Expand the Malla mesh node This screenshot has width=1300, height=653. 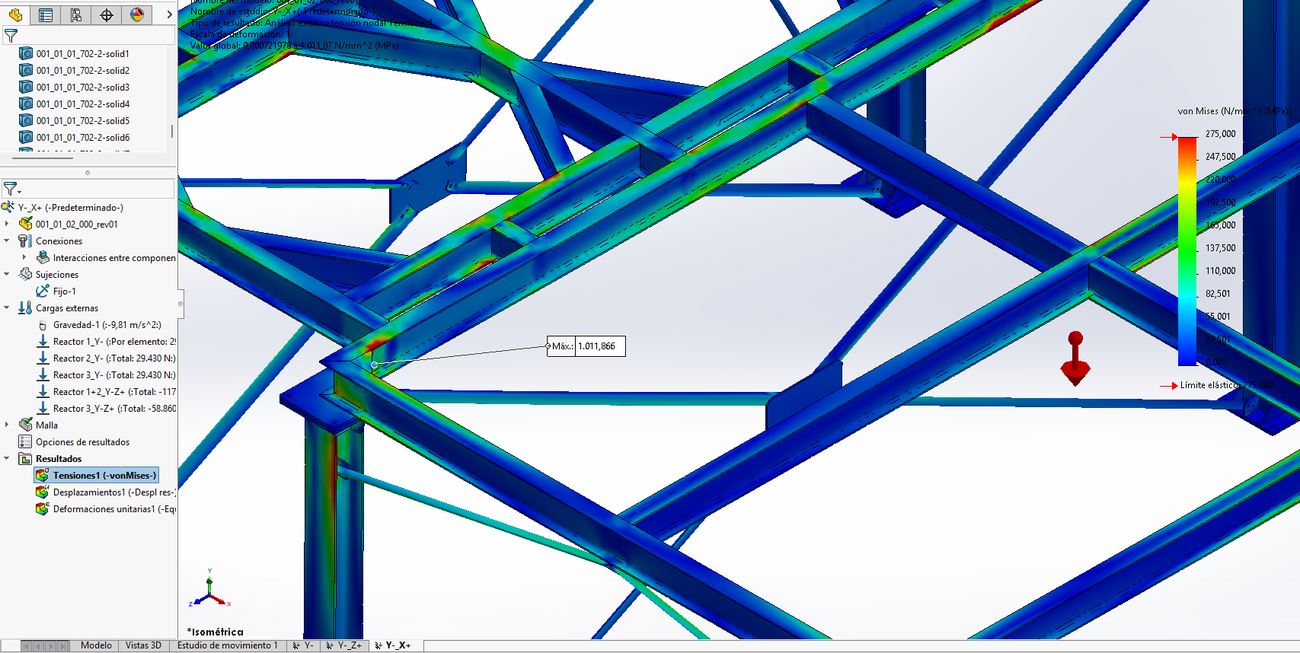[8, 425]
